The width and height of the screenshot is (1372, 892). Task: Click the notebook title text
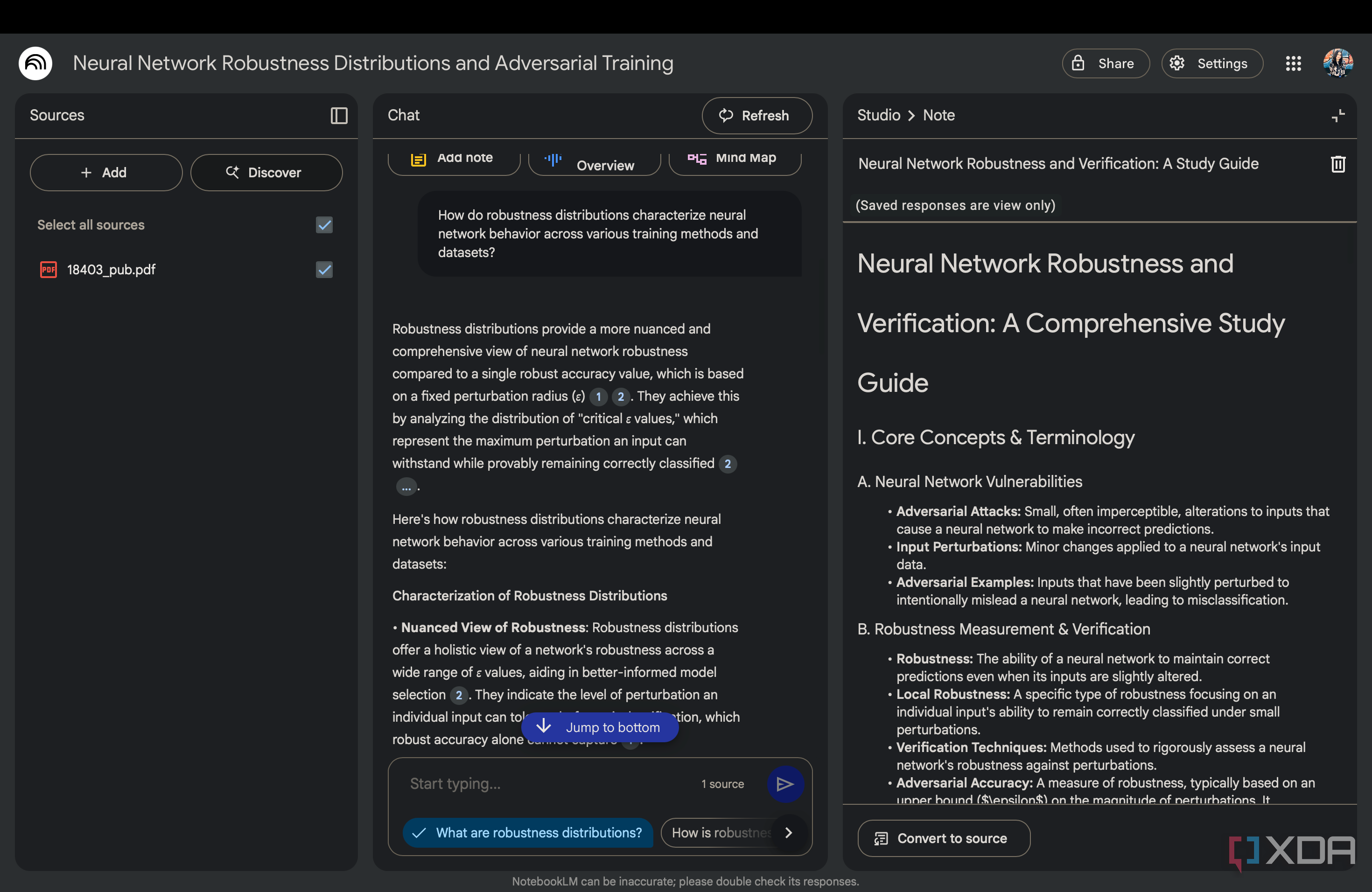click(373, 63)
